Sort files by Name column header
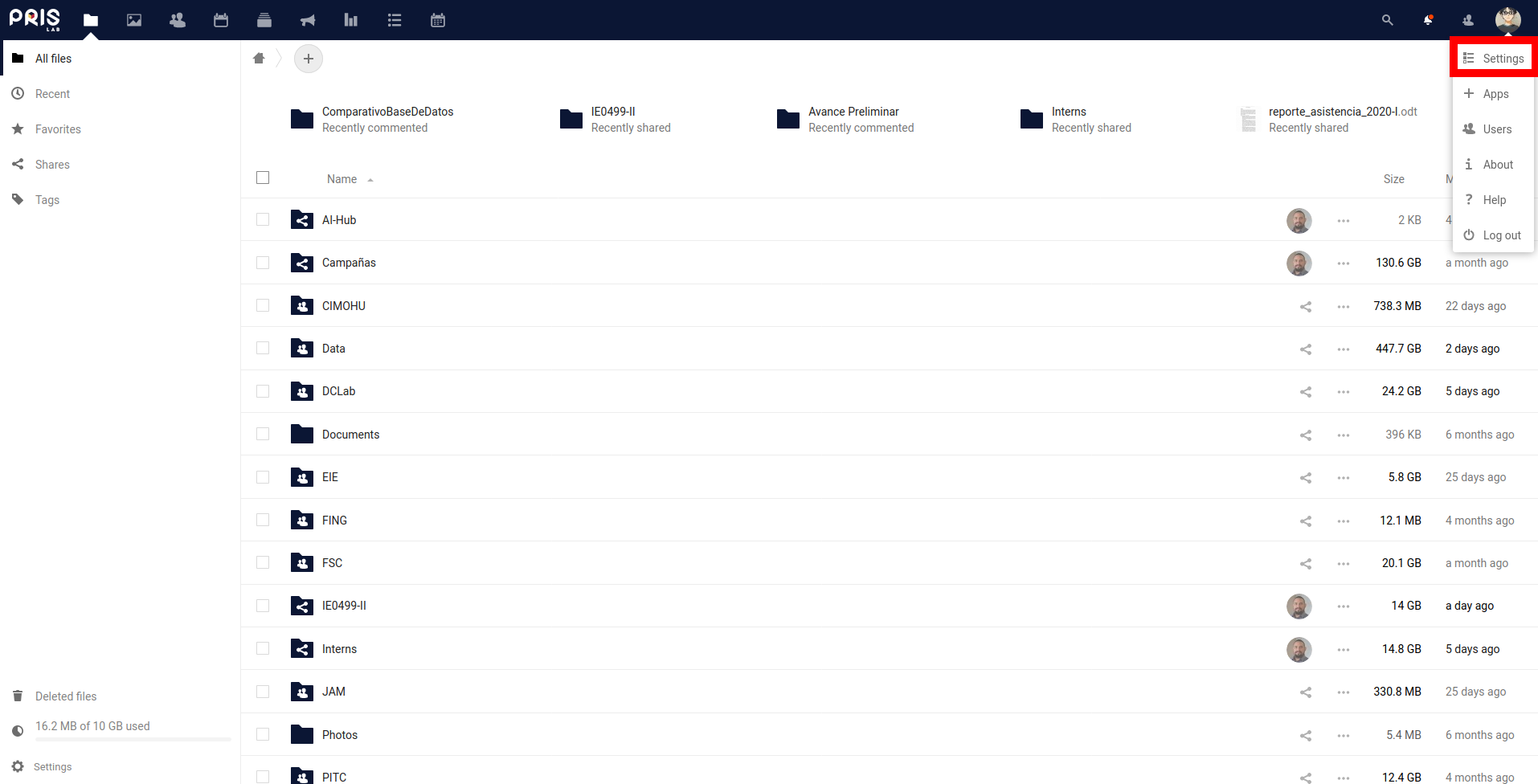This screenshot has height=784, width=1538. [342, 179]
